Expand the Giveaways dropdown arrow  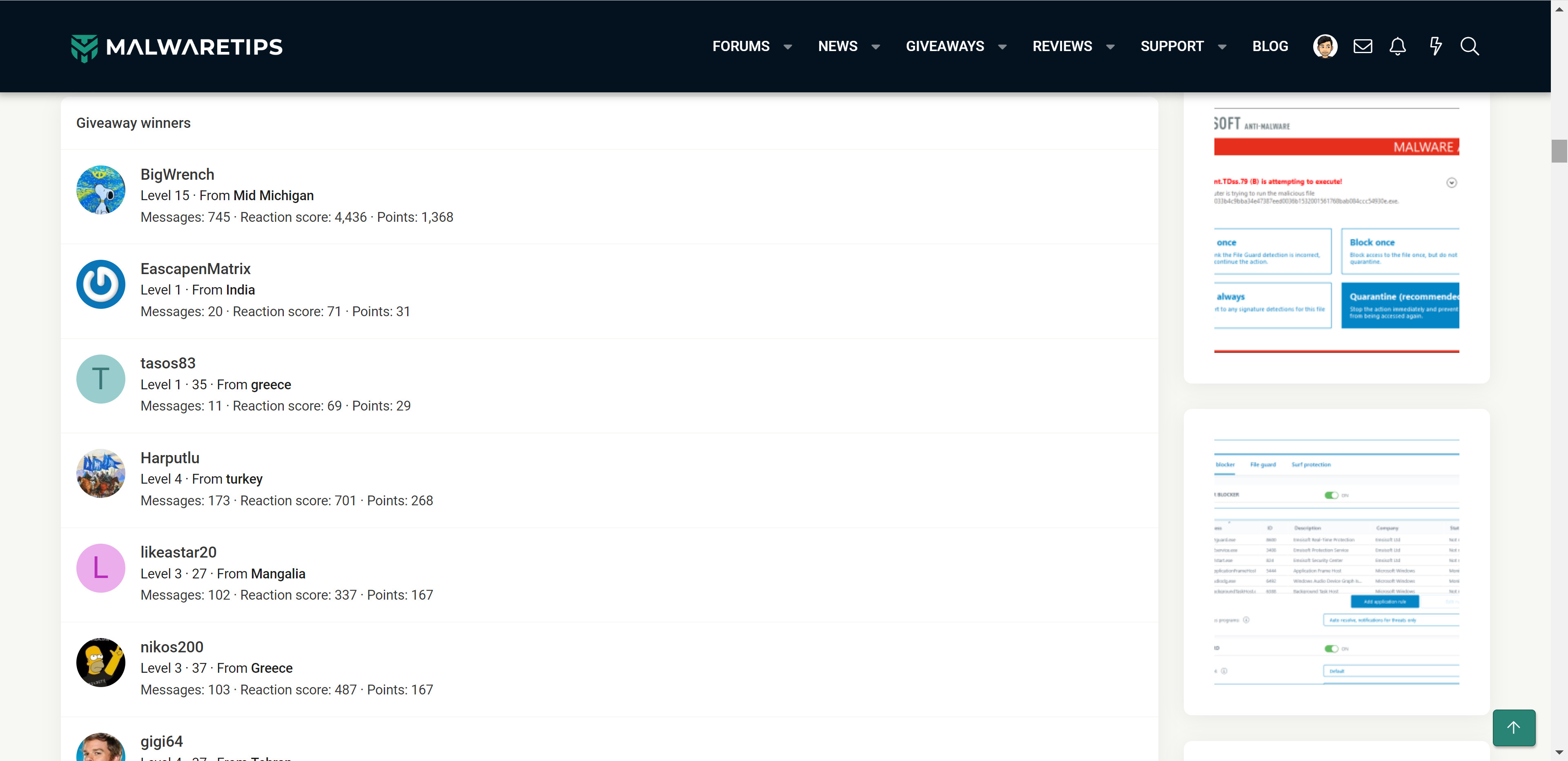1002,47
